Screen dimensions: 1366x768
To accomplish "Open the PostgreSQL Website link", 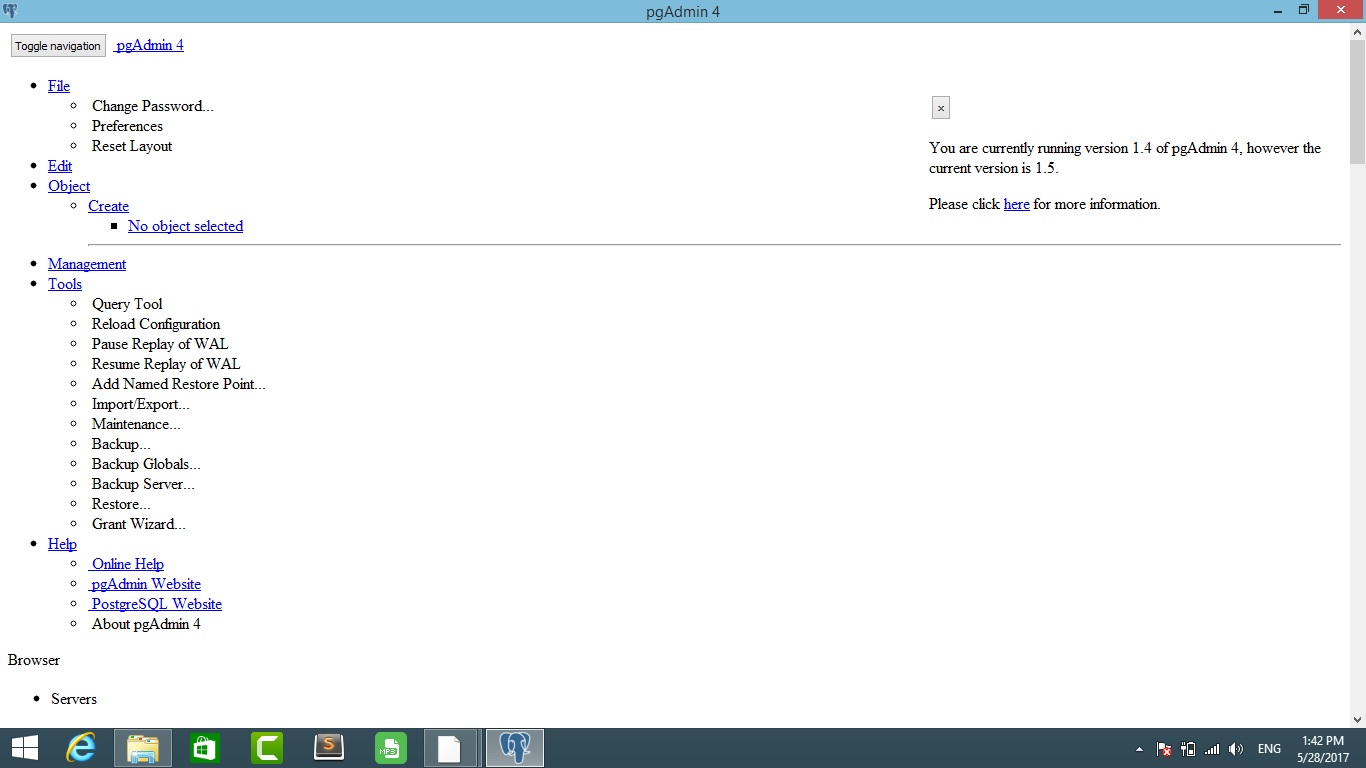I will tap(157, 604).
